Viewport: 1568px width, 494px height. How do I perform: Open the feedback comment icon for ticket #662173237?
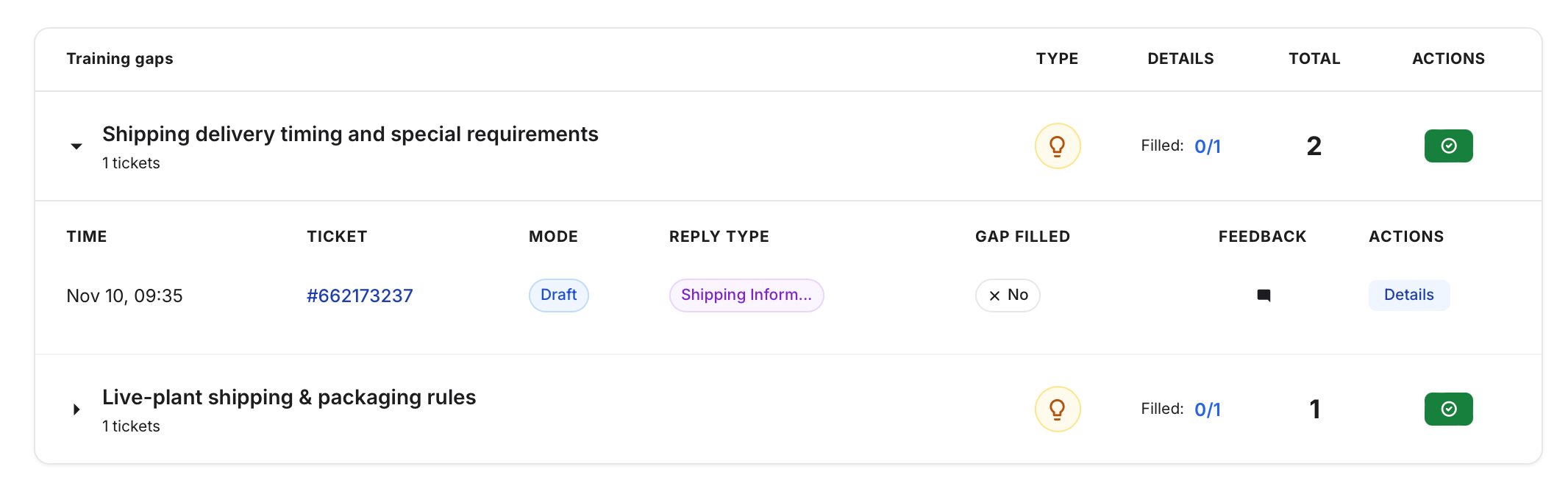click(1264, 295)
